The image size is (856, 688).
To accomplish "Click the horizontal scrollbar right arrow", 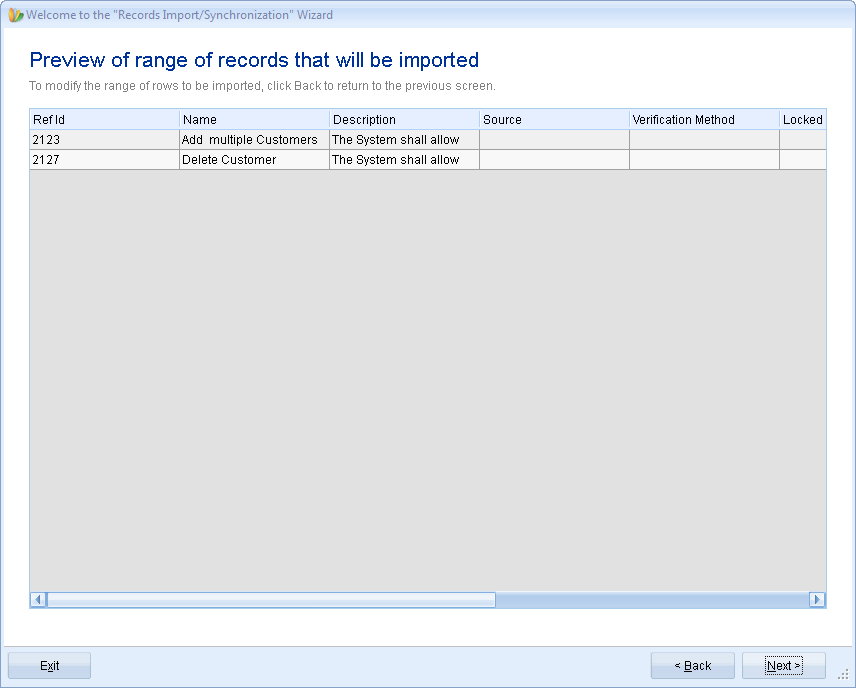I will pos(817,600).
